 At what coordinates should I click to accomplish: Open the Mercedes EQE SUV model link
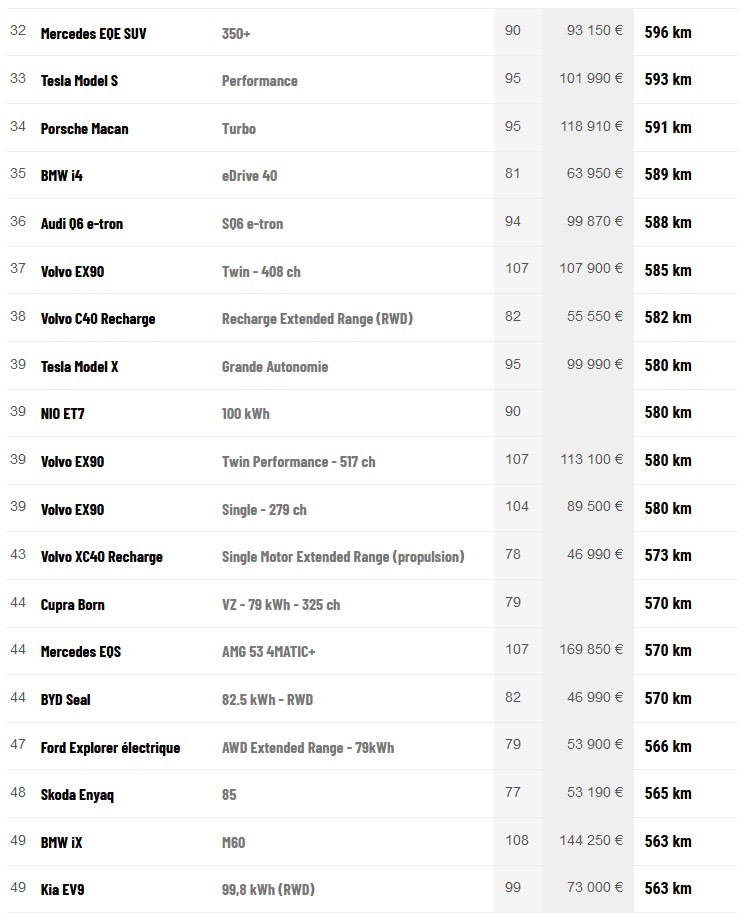click(x=93, y=33)
